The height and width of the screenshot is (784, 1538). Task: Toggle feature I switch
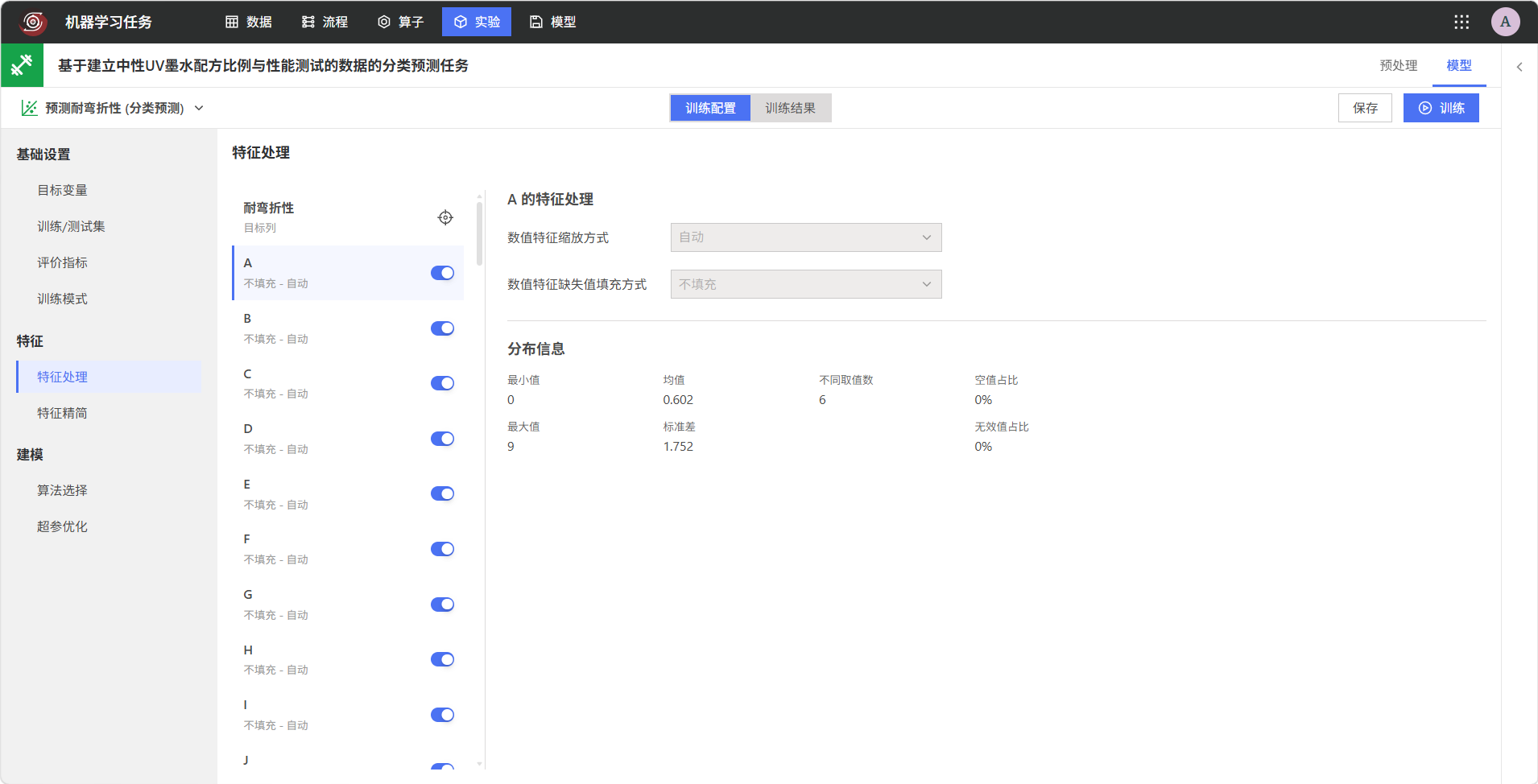(x=442, y=715)
